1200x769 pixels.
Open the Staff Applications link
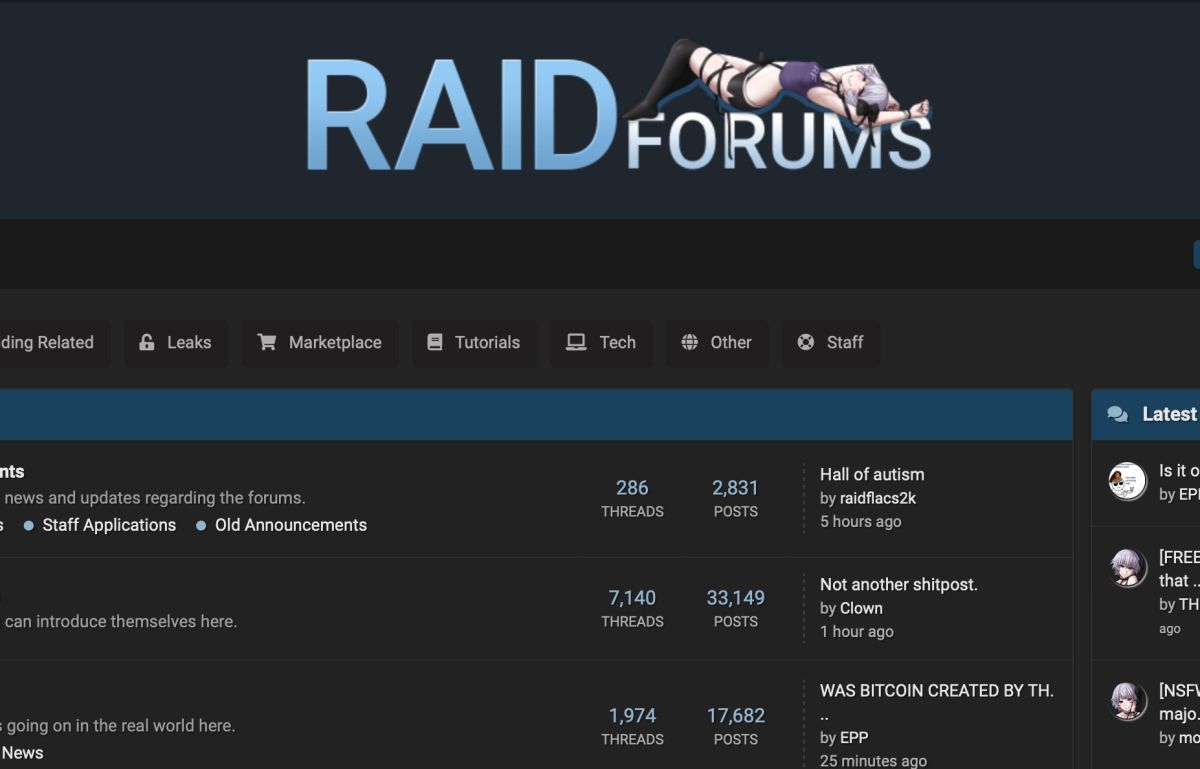click(109, 525)
